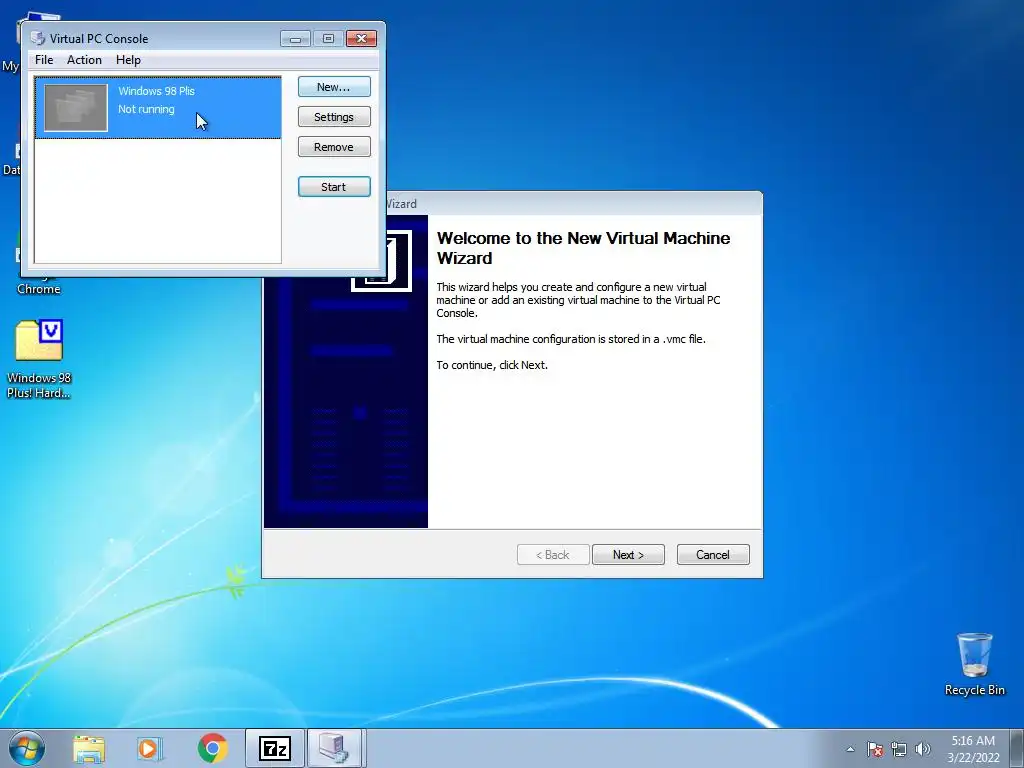Show hidden system tray icons

point(850,749)
